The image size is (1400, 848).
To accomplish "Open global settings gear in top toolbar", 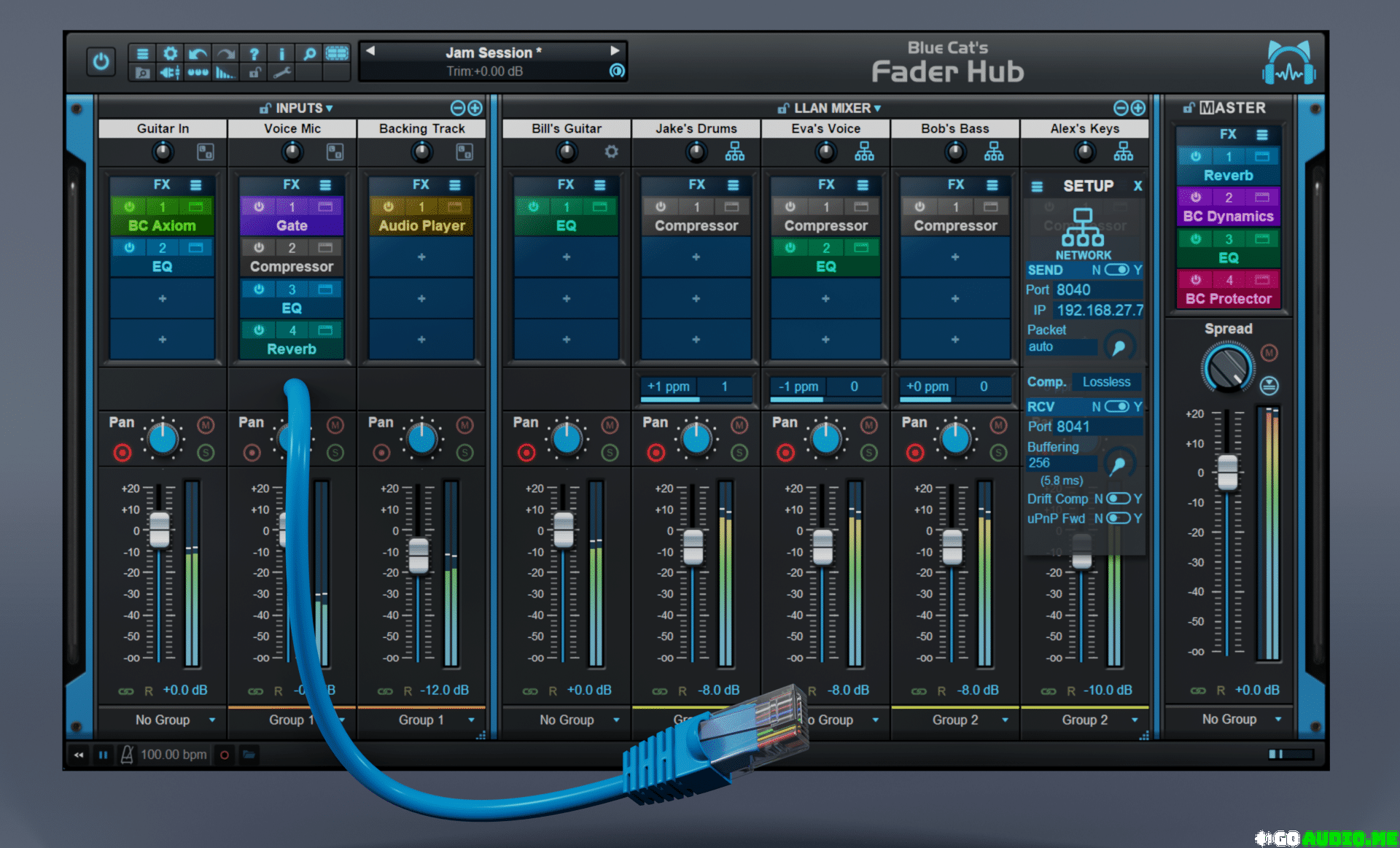I will (171, 53).
